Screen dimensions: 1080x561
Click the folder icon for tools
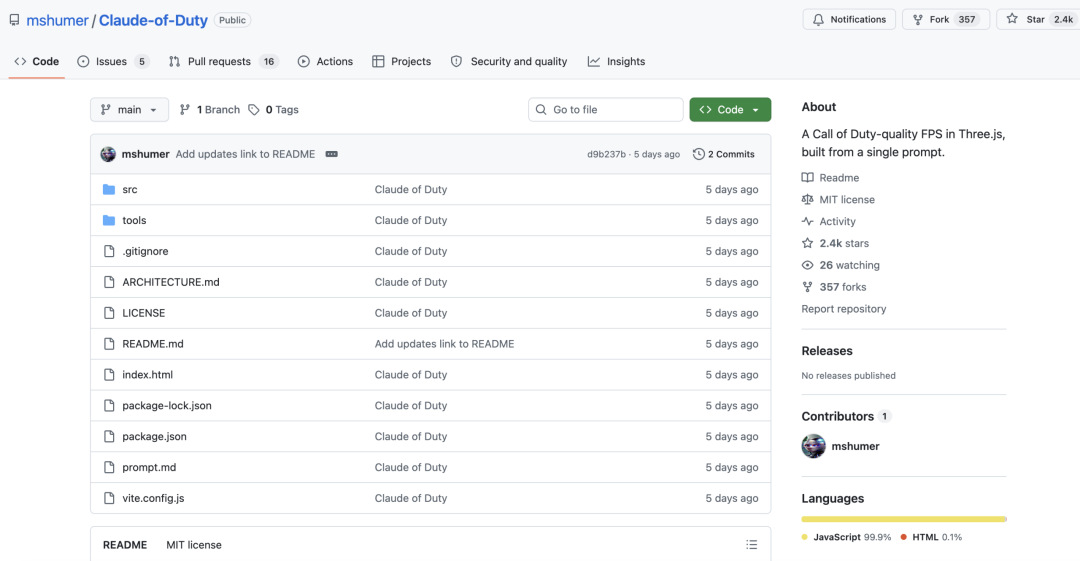109,221
